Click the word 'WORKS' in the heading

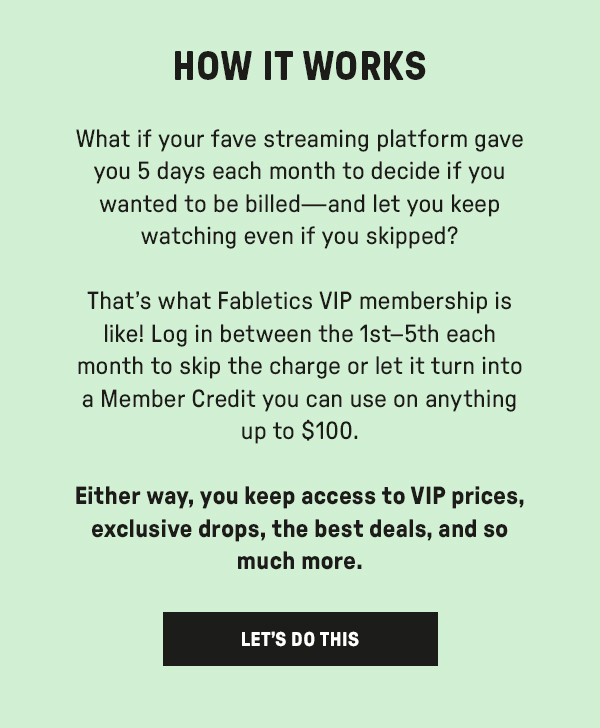tap(365, 66)
